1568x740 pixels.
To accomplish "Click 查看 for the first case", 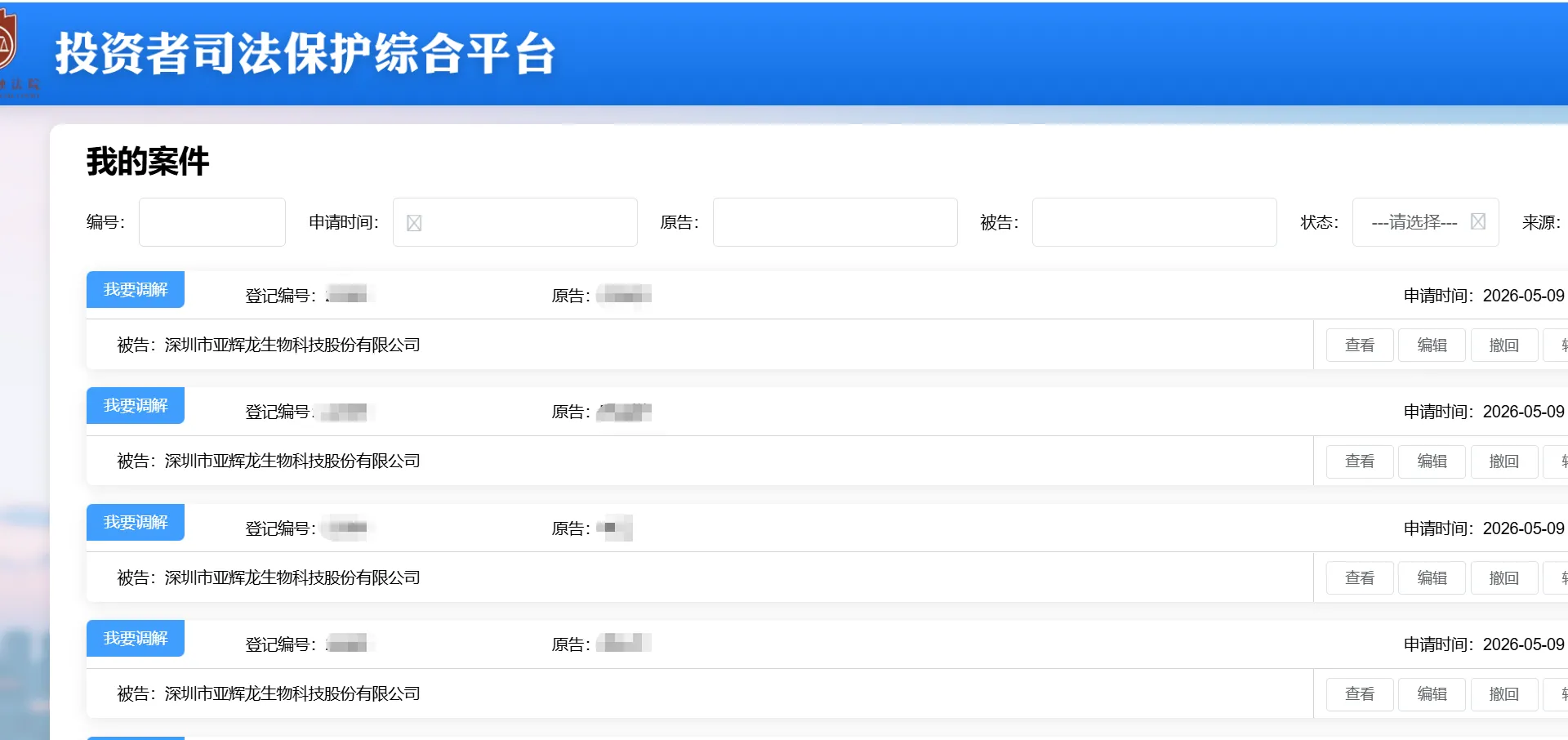I will tap(1360, 345).
